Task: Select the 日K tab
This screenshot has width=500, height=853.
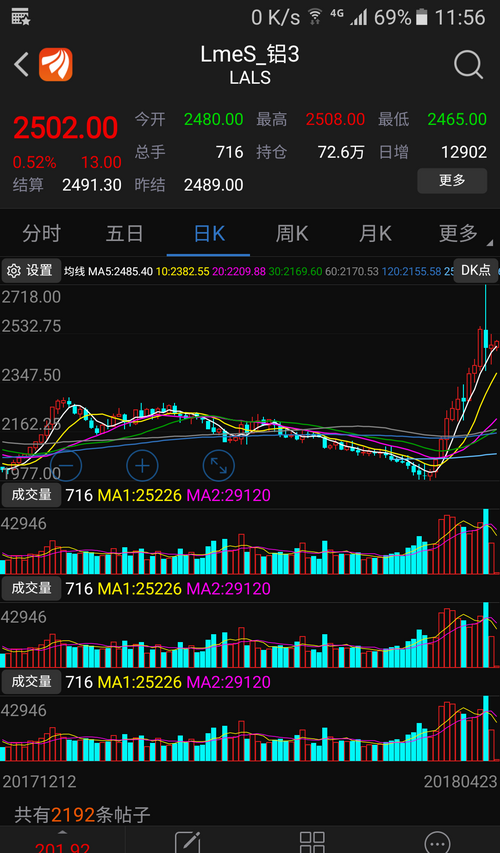Action: 209,234
